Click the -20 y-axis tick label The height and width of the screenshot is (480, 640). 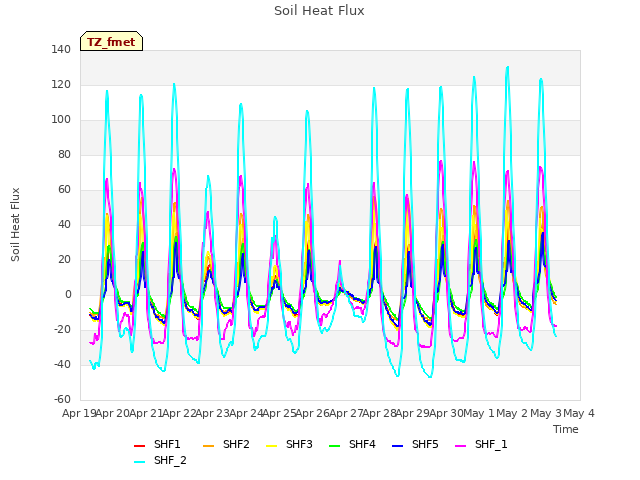click(x=62, y=330)
